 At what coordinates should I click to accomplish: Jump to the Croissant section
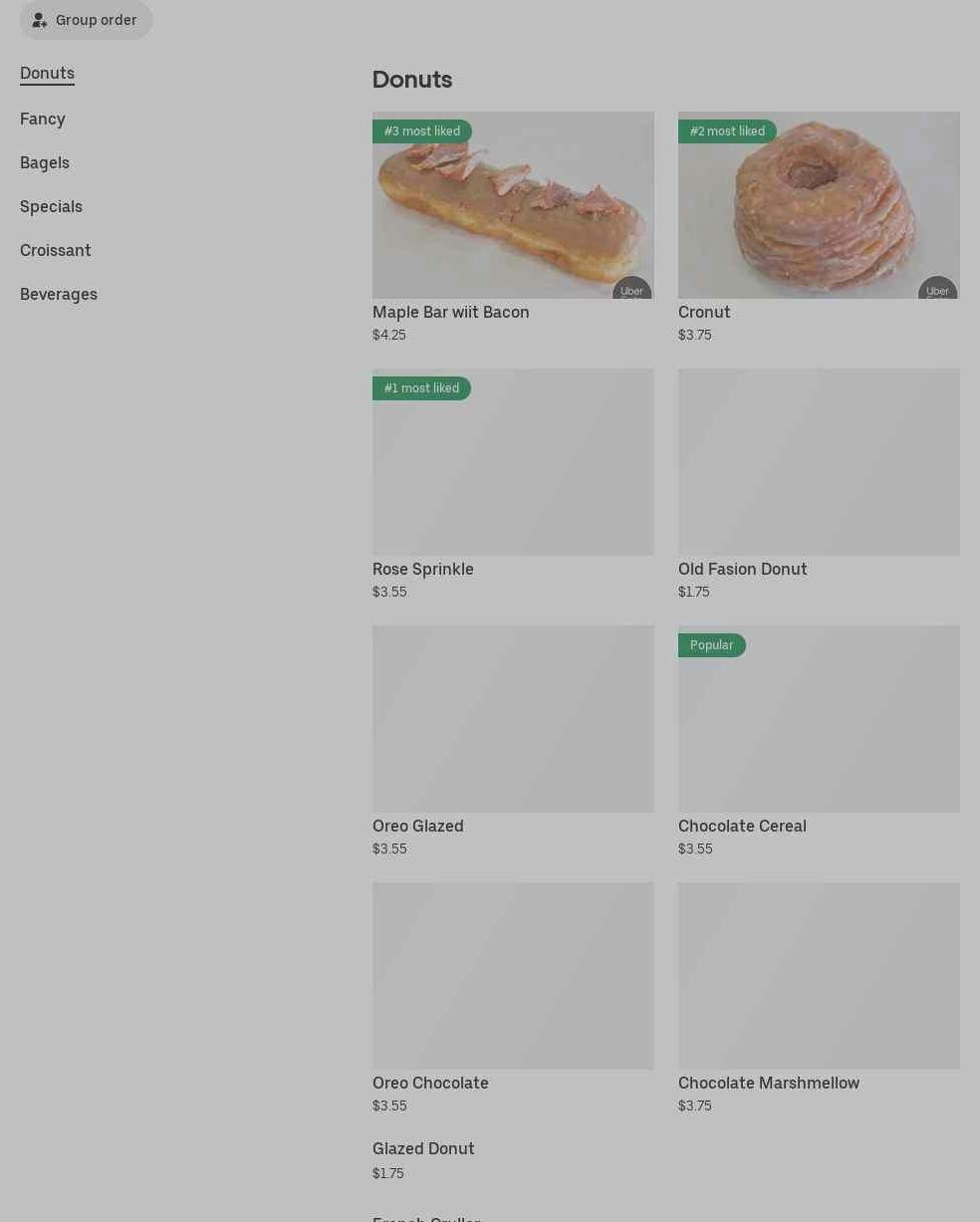pos(56,250)
